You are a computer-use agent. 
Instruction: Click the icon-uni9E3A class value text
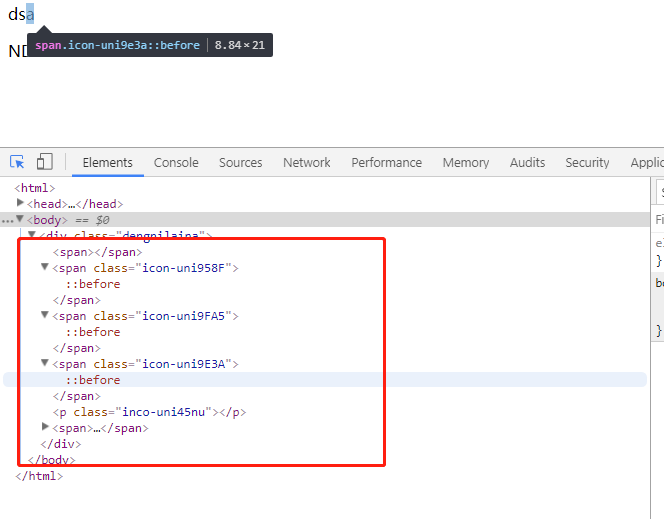tap(183, 364)
